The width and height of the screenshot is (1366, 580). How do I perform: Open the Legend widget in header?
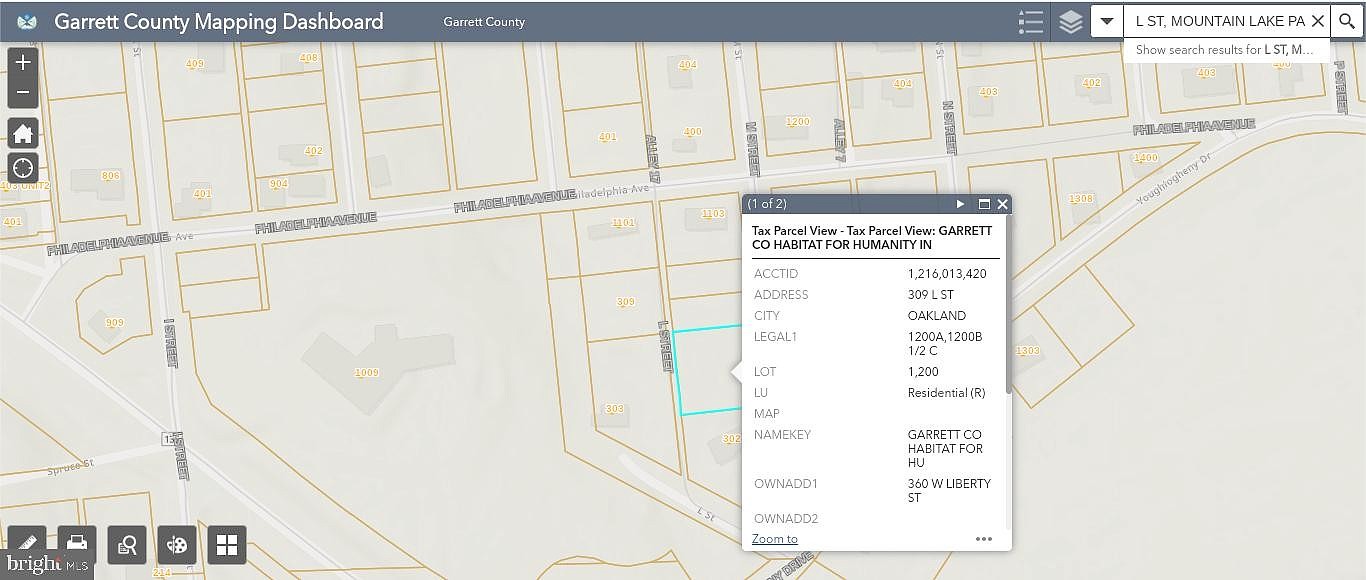click(1030, 22)
